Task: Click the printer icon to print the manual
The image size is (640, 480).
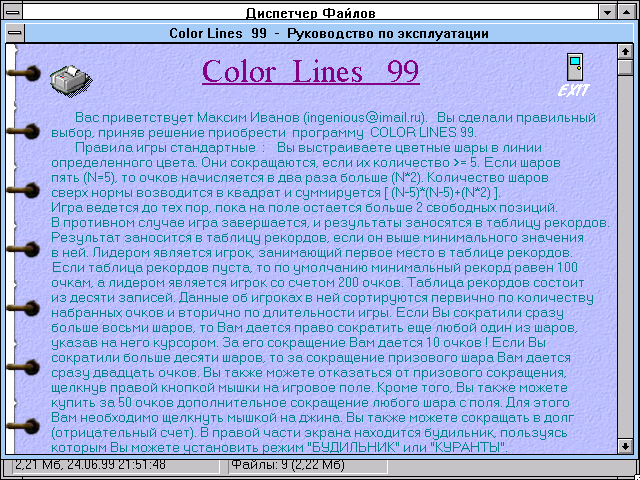Action: [71, 80]
